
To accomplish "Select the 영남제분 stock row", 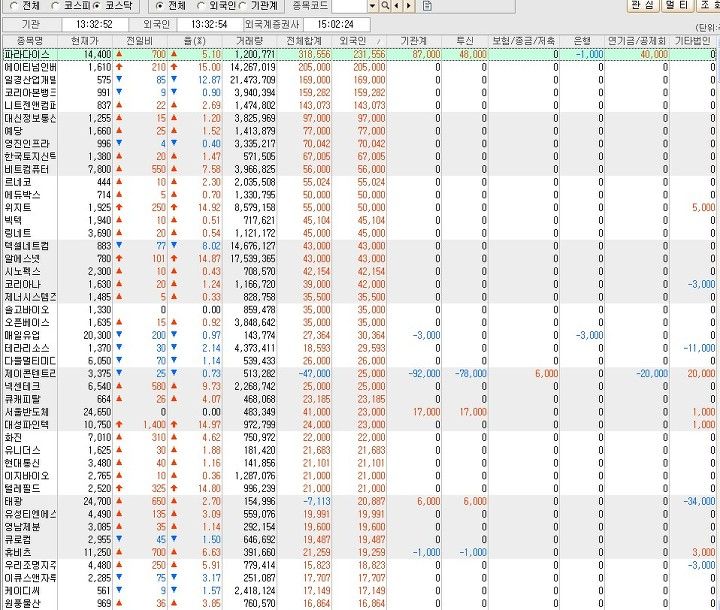I will click(360, 527).
